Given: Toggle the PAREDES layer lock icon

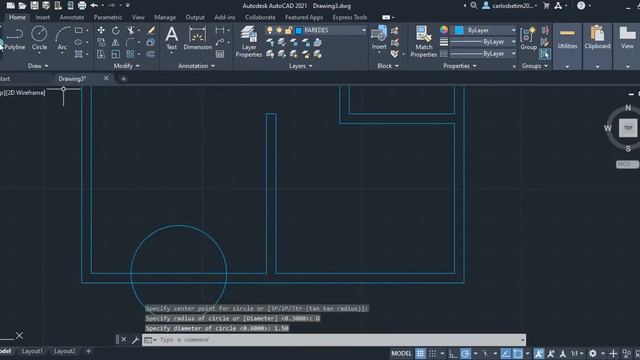Looking at the screenshot, I should [x=289, y=30].
